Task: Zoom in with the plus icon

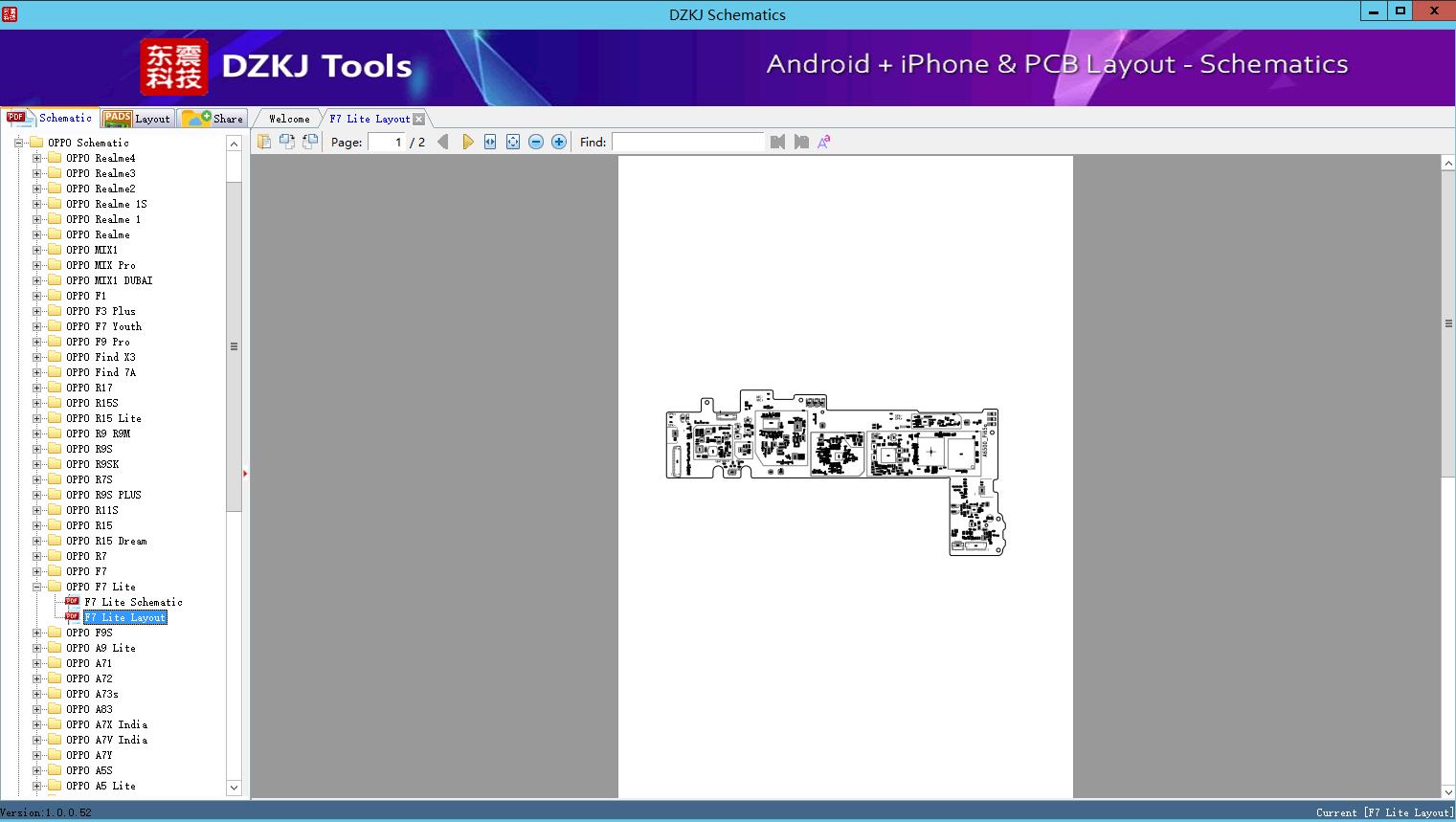Action: coord(559,142)
